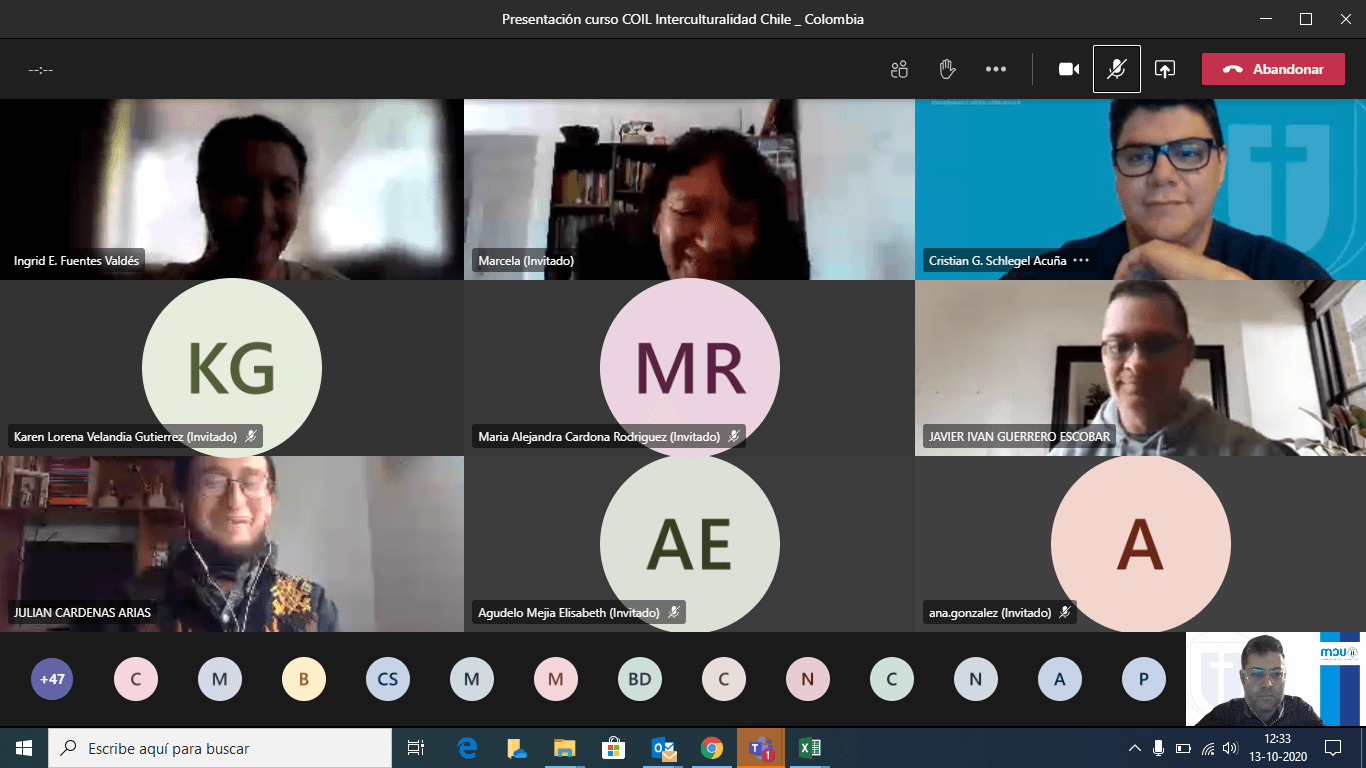This screenshot has height=768, width=1366.
Task: Toggle the microphone mute button
Action: 1116,69
